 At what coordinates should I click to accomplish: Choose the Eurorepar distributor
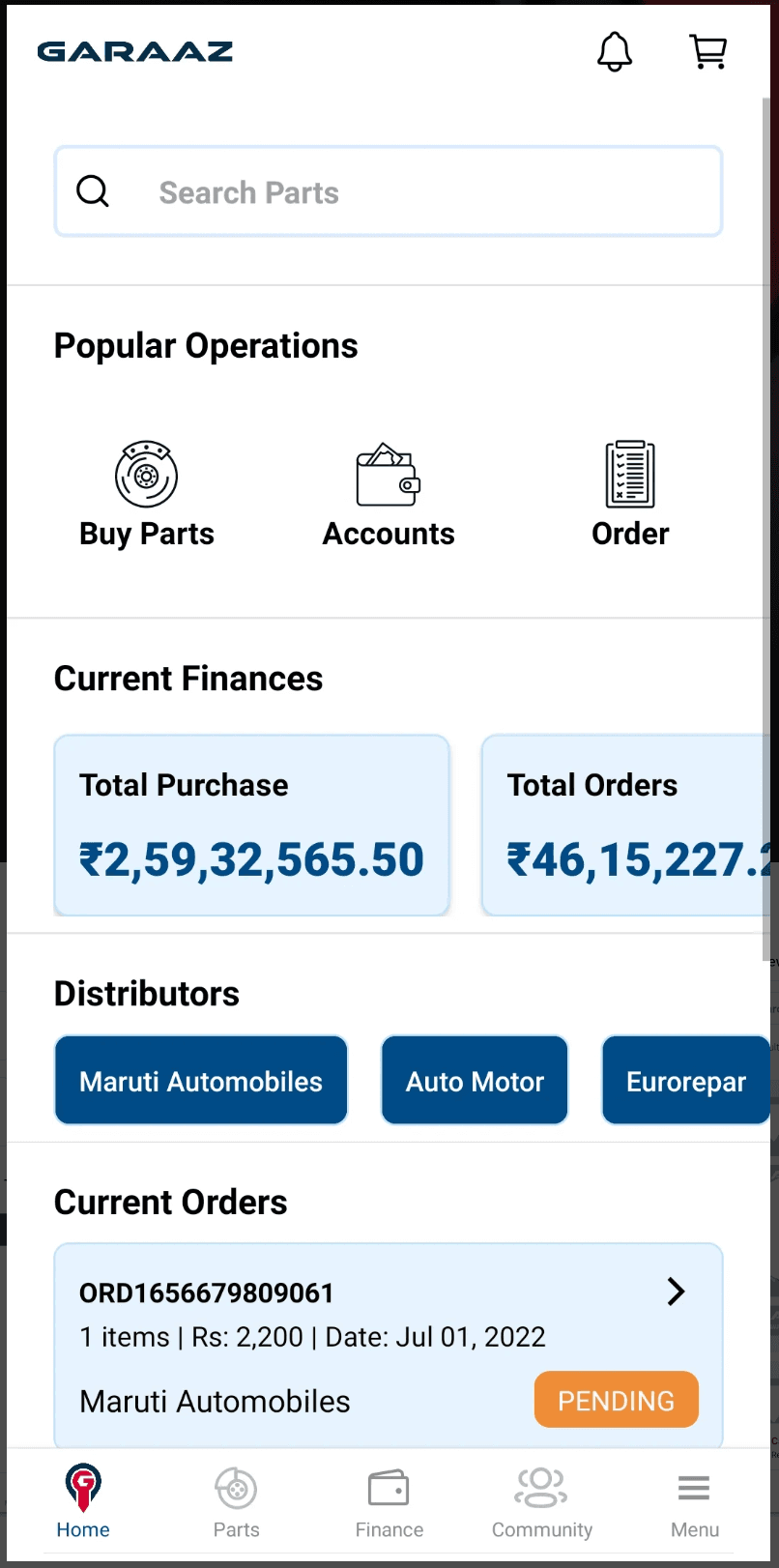click(685, 1081)
